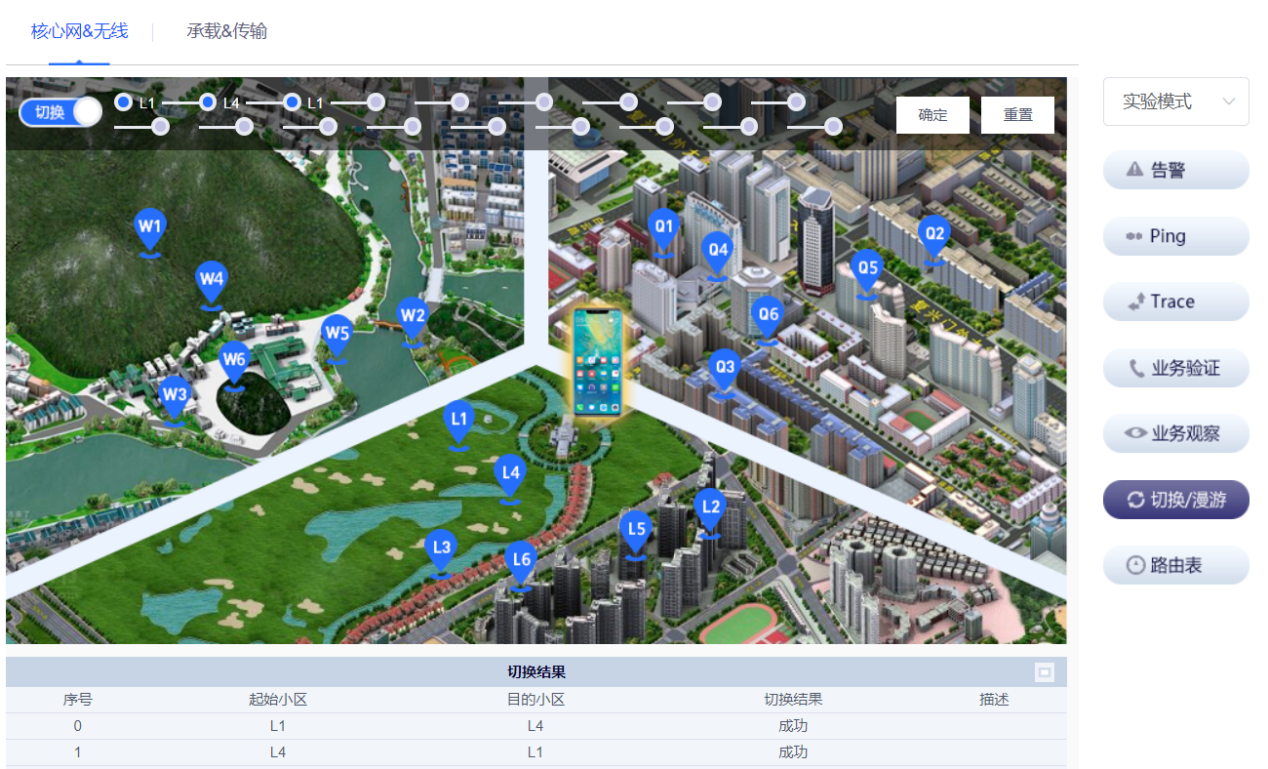Click the Q3 cell location pin
Viewport: 1268px width, 769px height.
(725, 369)
